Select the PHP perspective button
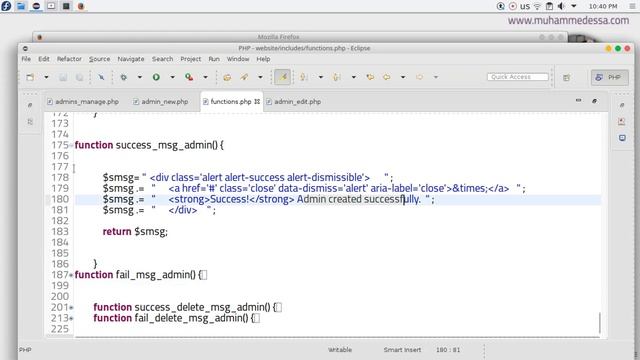The image size is (640, 360). click(x=609, y=77)
